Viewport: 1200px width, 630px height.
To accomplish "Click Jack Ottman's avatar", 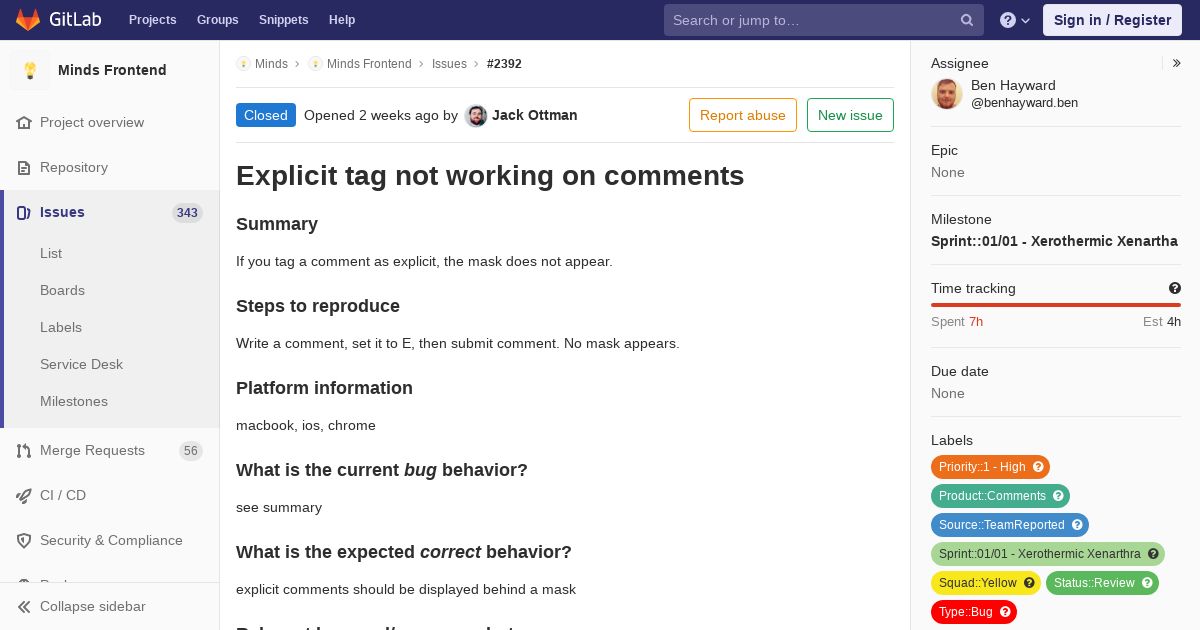I will tap(476, 116).
